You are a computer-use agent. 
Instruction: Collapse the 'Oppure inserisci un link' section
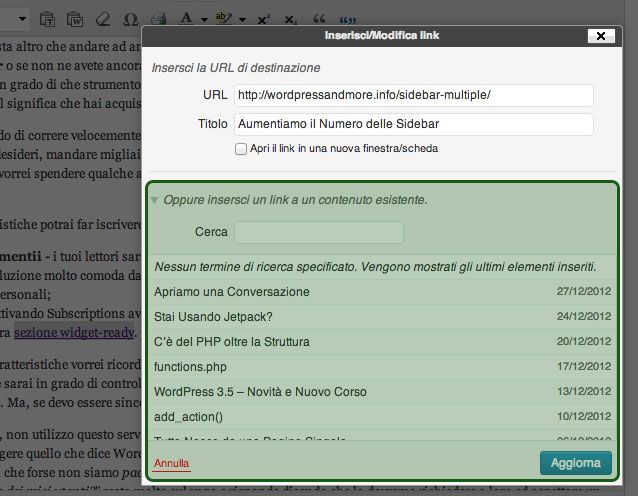[155, 200]
